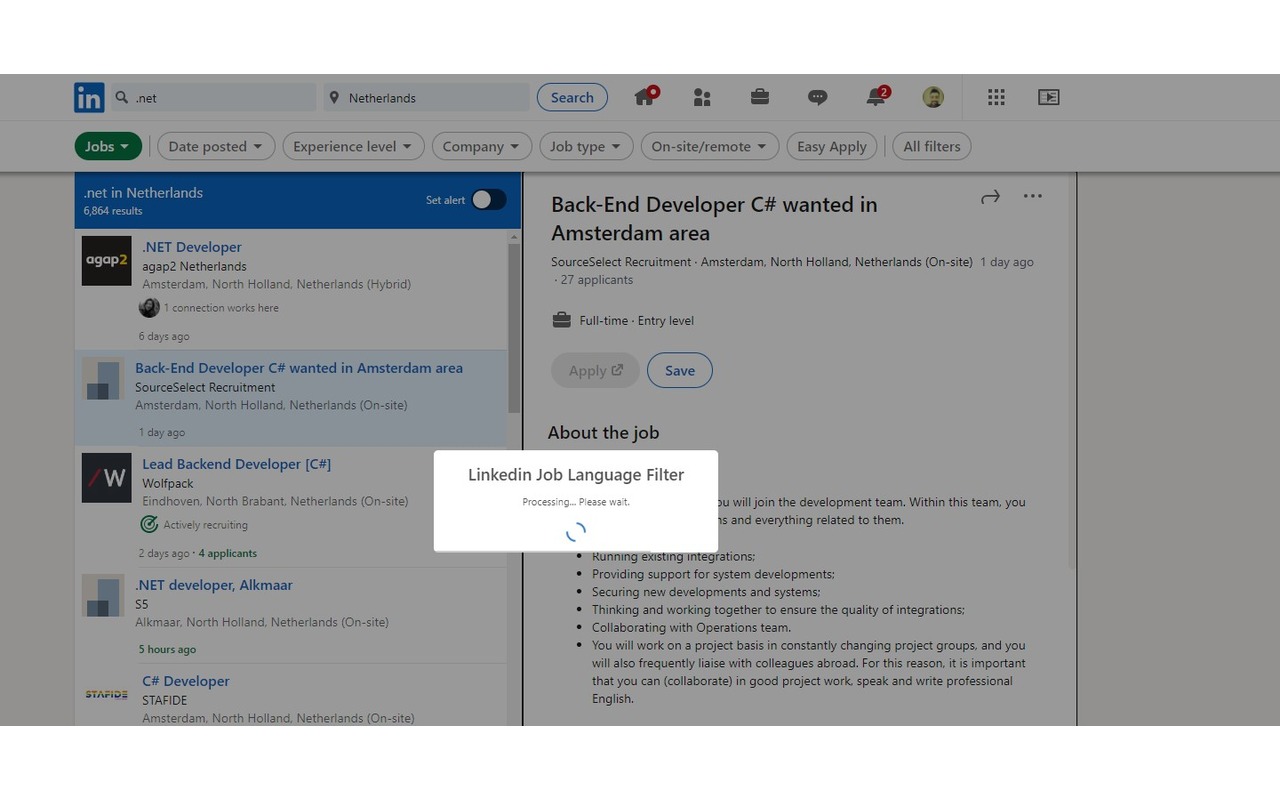Click 'Linkedin Job Language Filter' popup title
Screen dimensions: 1280x800
click(576, 475)
